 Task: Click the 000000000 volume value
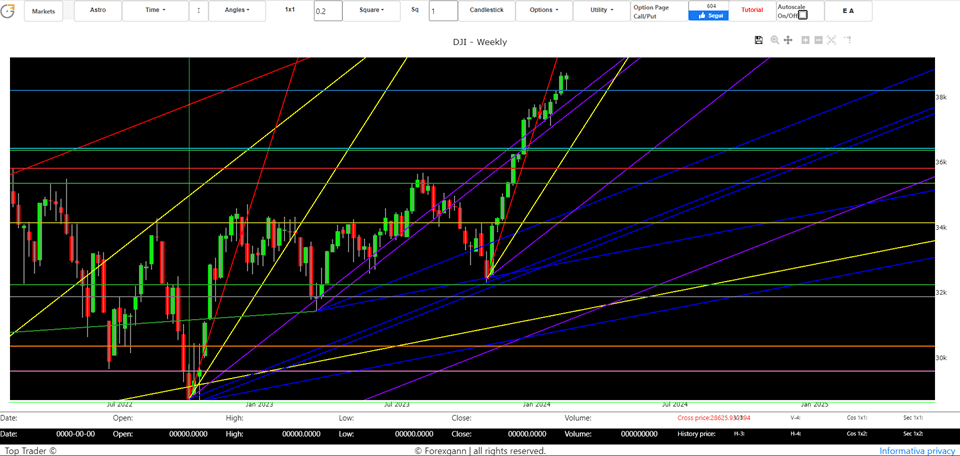click(x=639, y=434)
